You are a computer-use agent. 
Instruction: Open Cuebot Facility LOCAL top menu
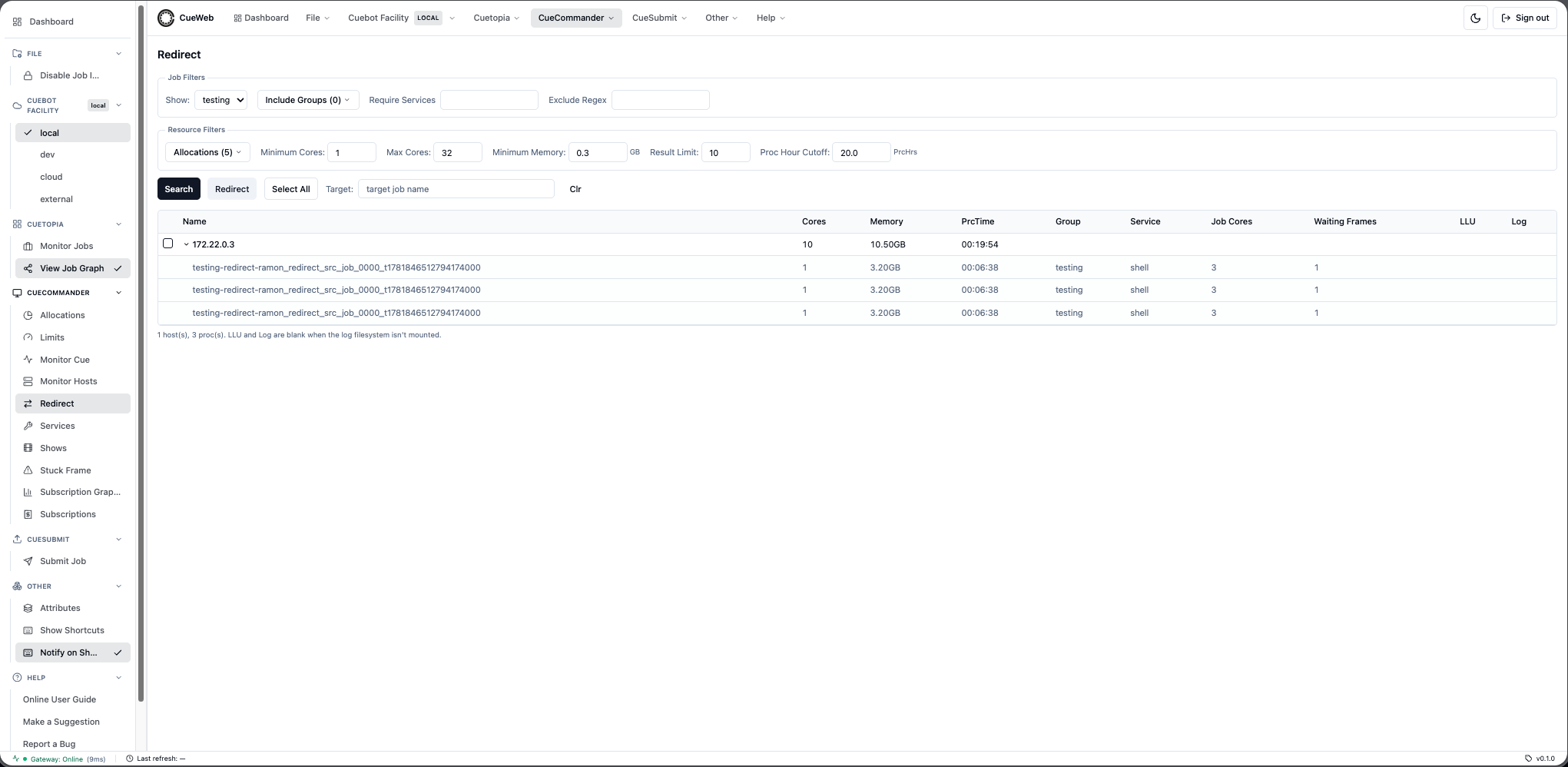[x=402, y=18]
